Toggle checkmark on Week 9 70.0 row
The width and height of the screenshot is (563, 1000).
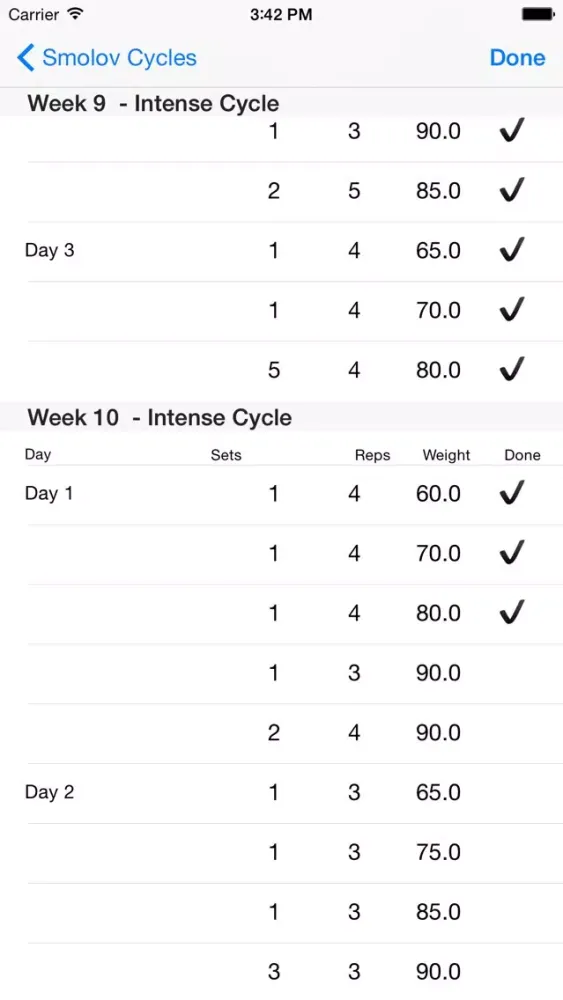click(x=511, y=309)
